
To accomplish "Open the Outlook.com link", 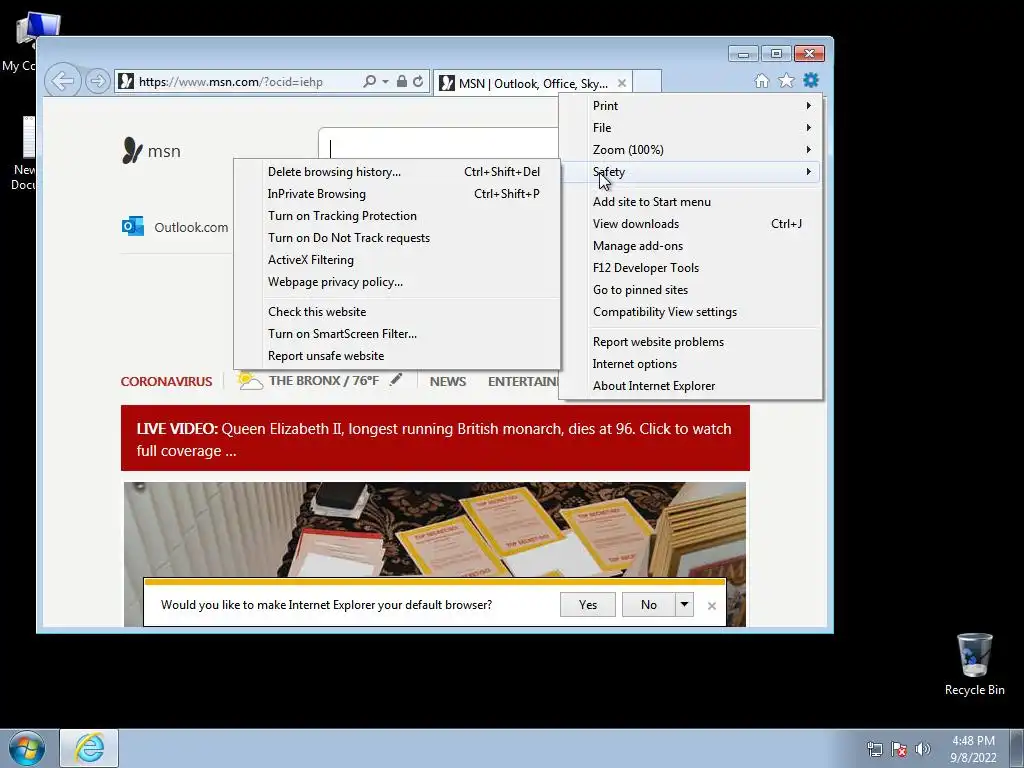I will 191,227.
